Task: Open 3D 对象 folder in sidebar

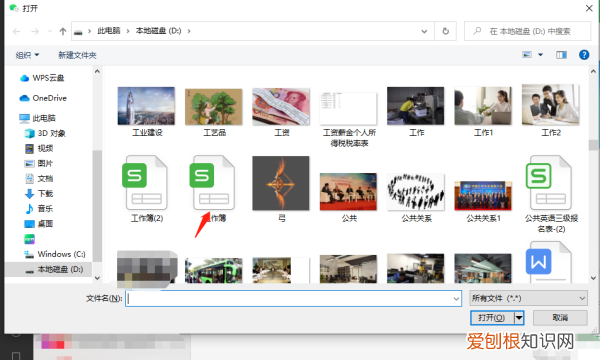Action: coord(45,133)
